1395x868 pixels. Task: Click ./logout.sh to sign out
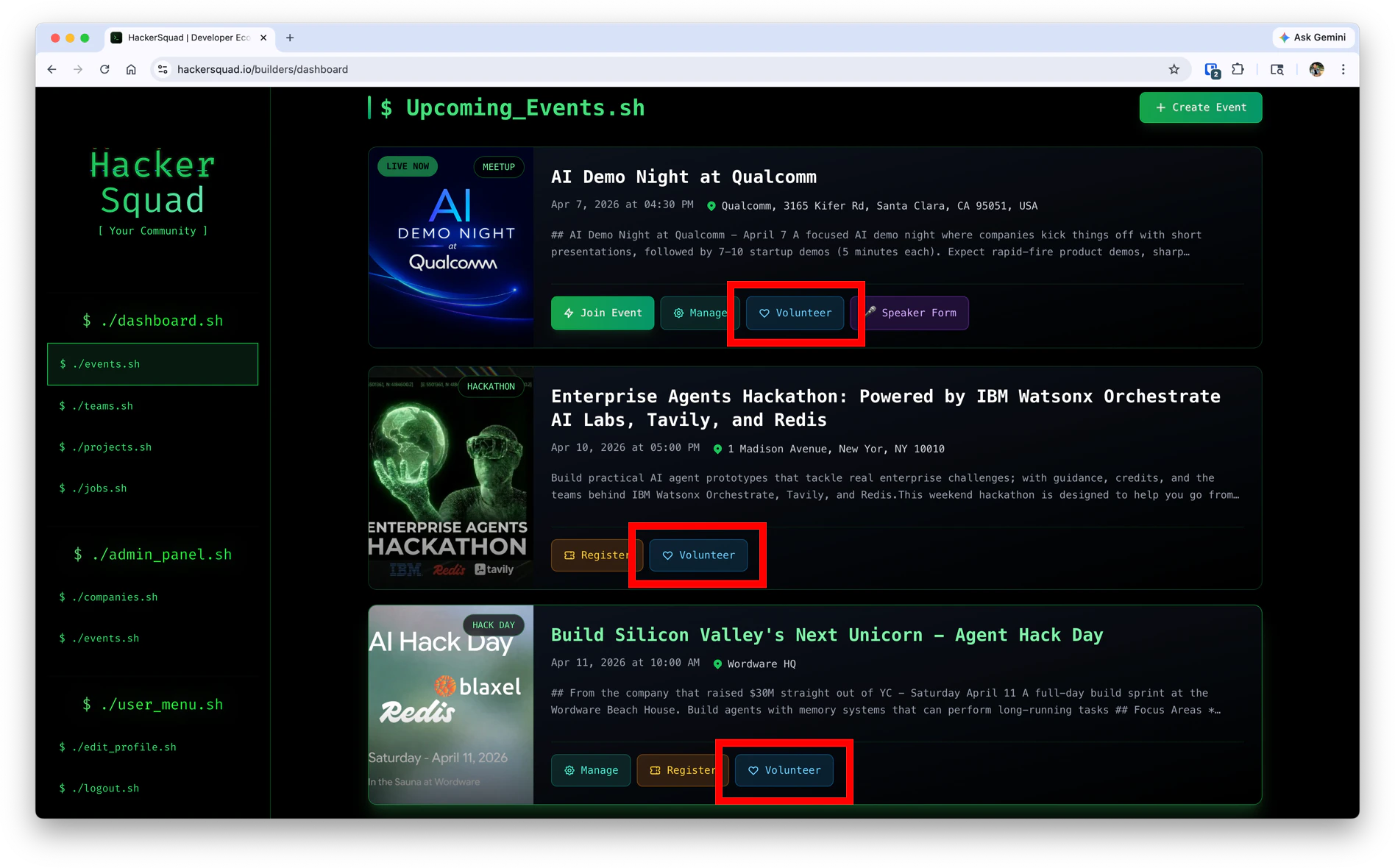point(152,789)
